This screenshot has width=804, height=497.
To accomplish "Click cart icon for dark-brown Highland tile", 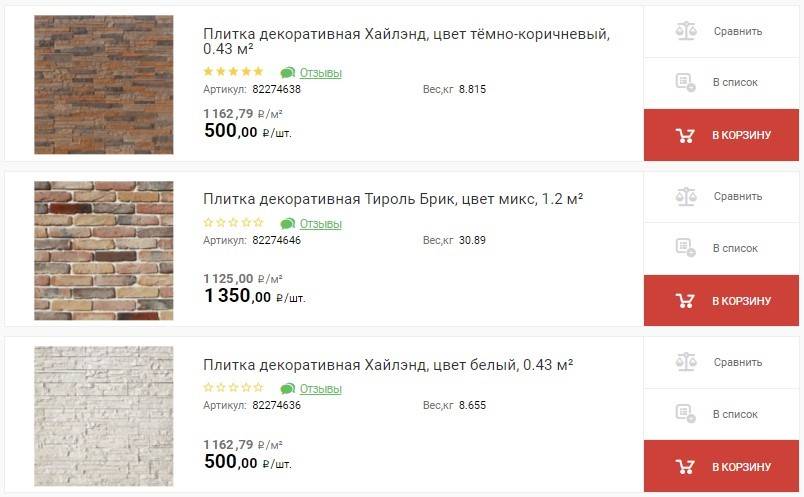I will [x=685, y=135].
